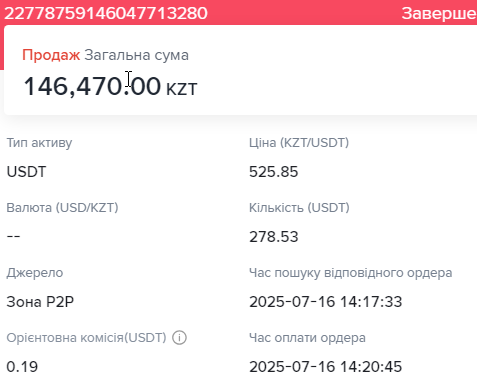This screenshot has width=477, height=387.
Task: Click the Ціна (KZT/USDT) label
Action: pos(299,143)
